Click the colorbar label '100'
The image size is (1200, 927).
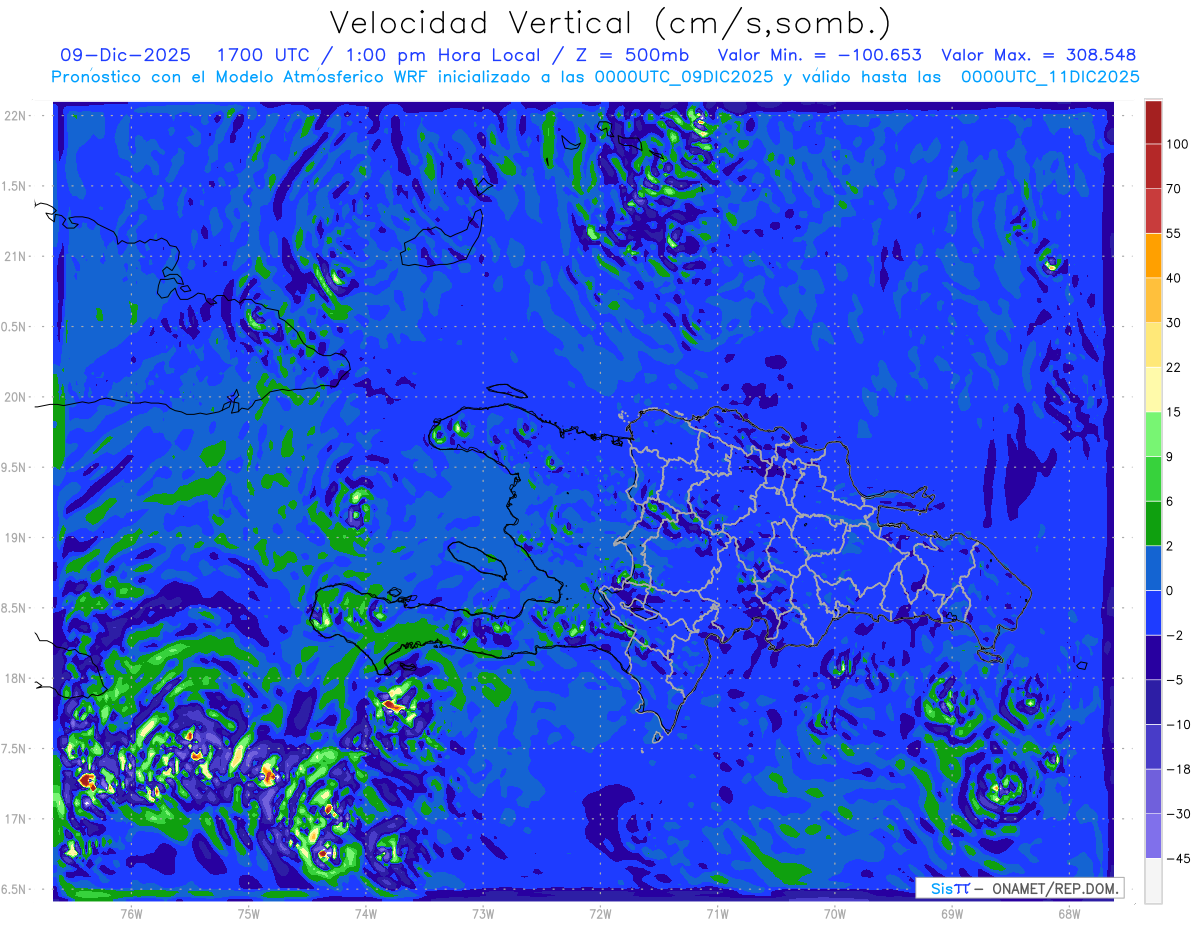click(x=1177, y=144)
